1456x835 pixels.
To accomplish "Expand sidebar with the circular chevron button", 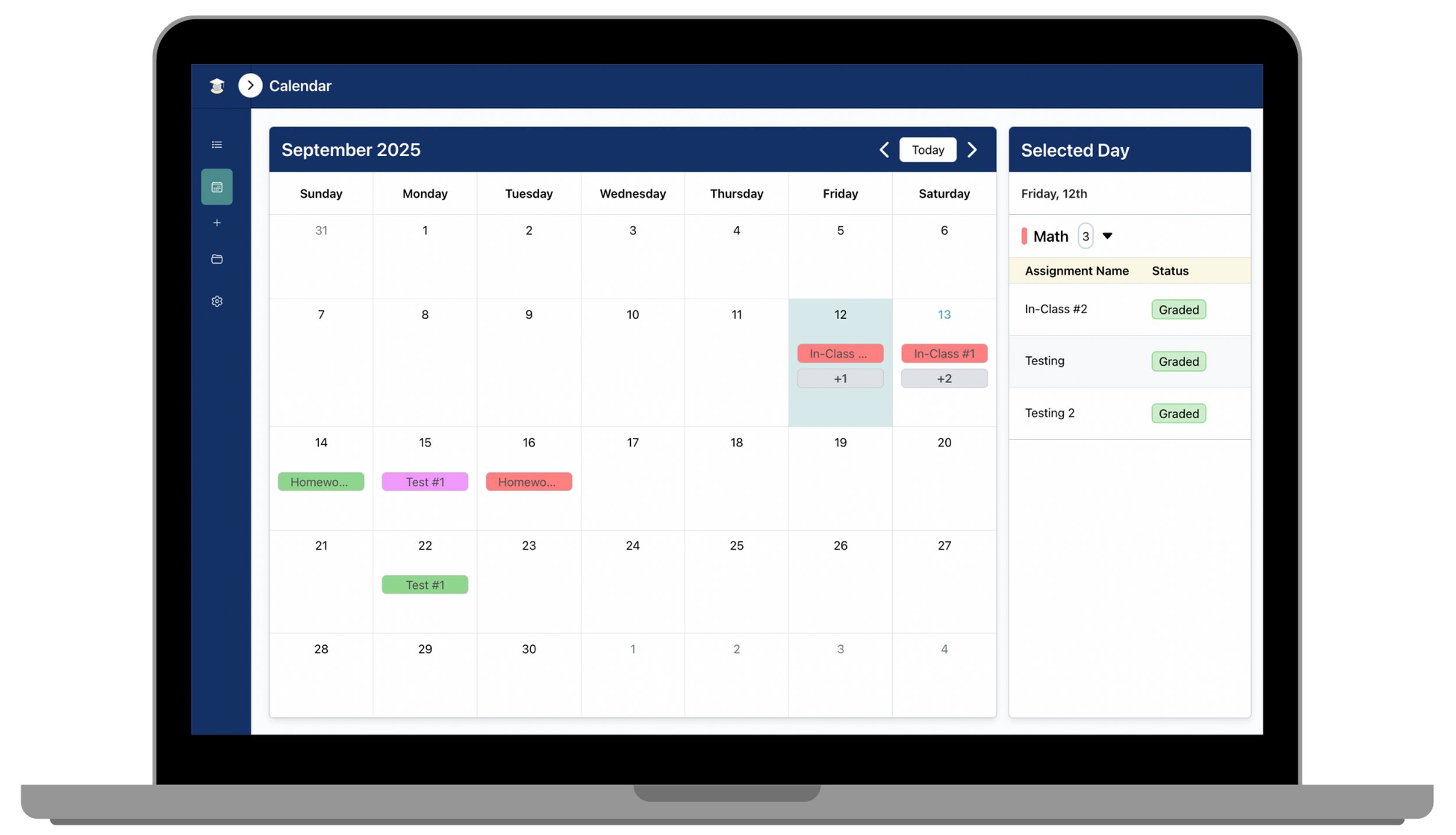I will point(250,86).
